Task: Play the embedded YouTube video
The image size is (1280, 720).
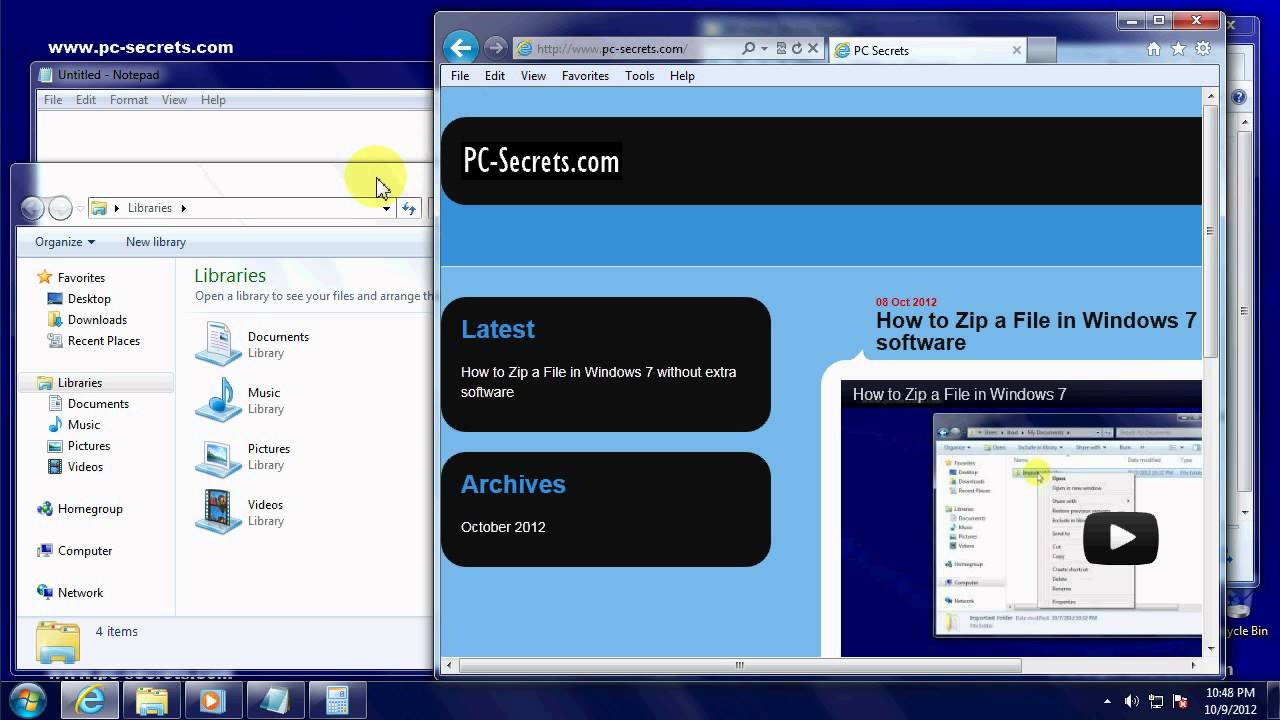Action: (x=1120, y=538)
